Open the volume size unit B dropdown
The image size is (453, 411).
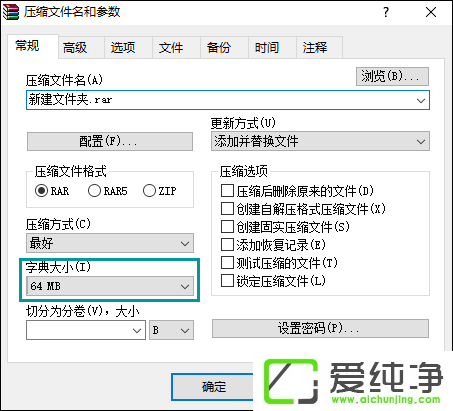click(171, 330)
